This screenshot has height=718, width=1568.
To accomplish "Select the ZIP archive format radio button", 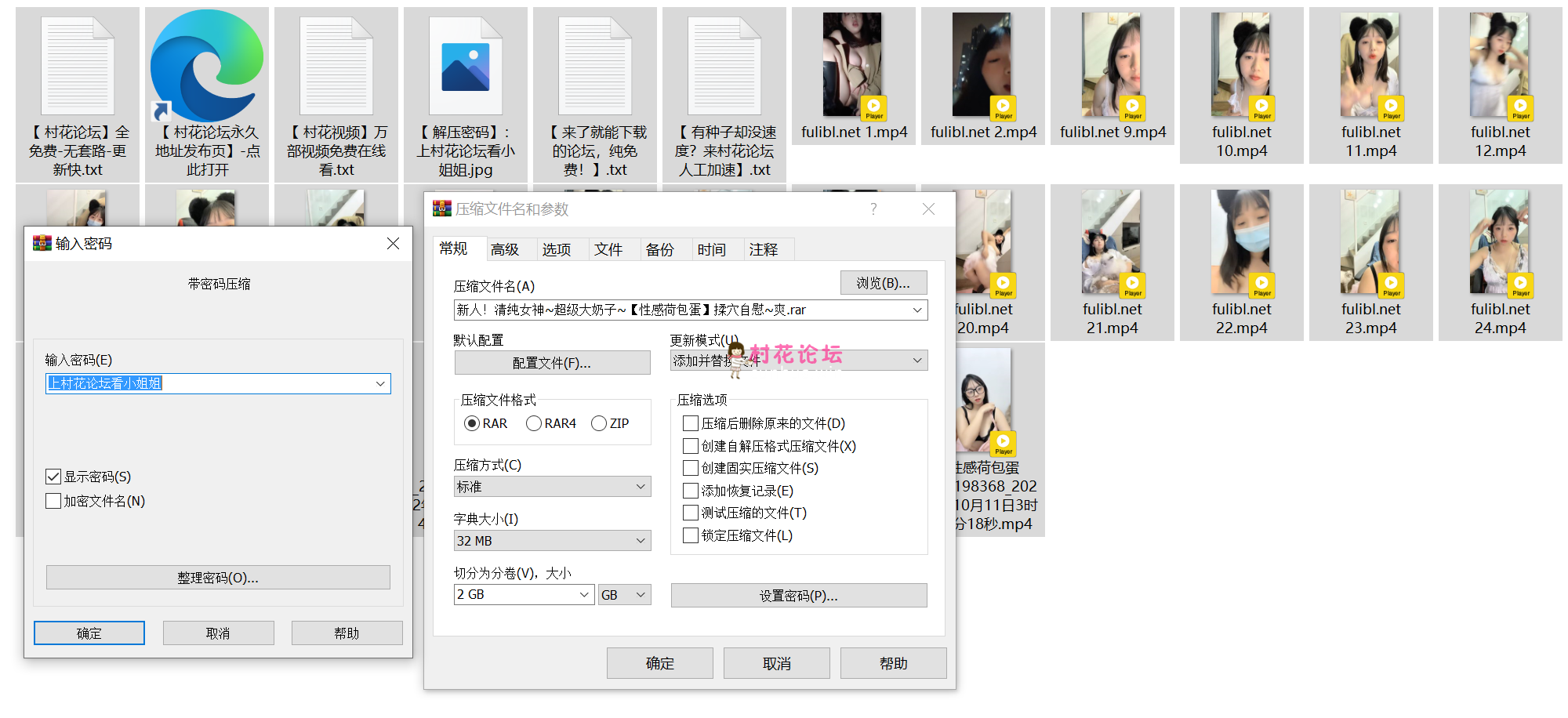I will (x=599, y=423).
